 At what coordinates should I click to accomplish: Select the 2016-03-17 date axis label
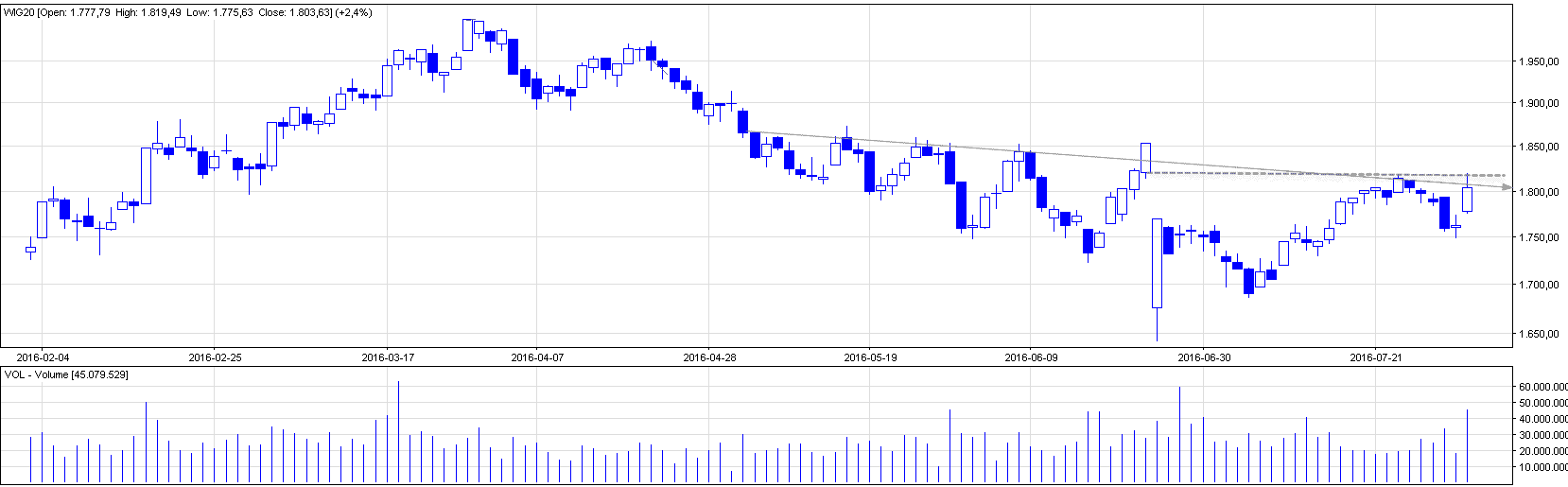point(388,357)
